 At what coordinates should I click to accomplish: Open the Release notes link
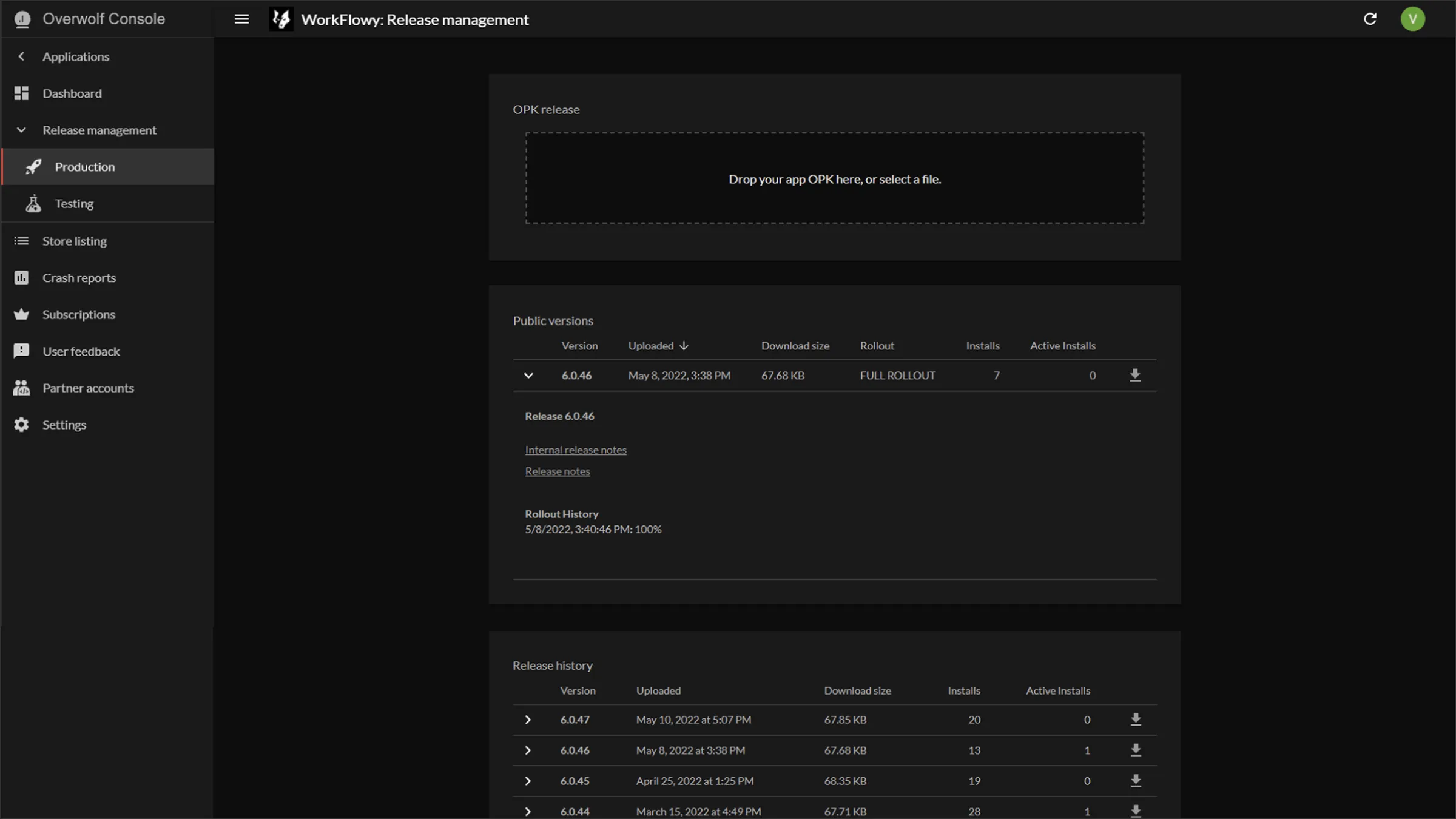[558, 471]
